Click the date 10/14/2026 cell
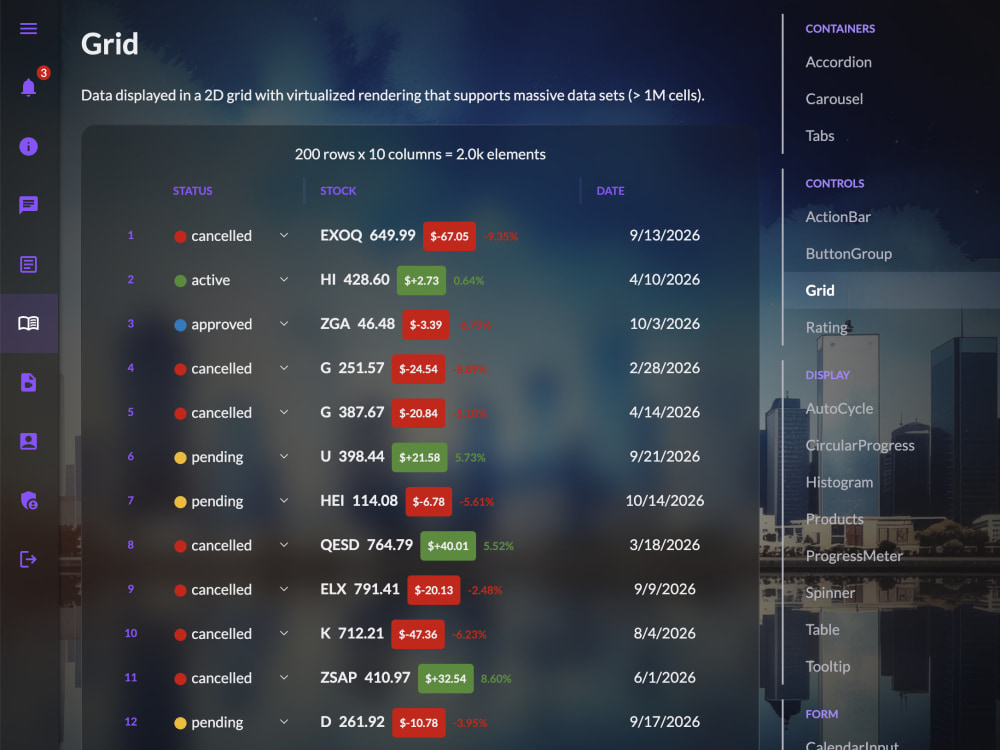1000x750 pixels. tap(664, 501)
